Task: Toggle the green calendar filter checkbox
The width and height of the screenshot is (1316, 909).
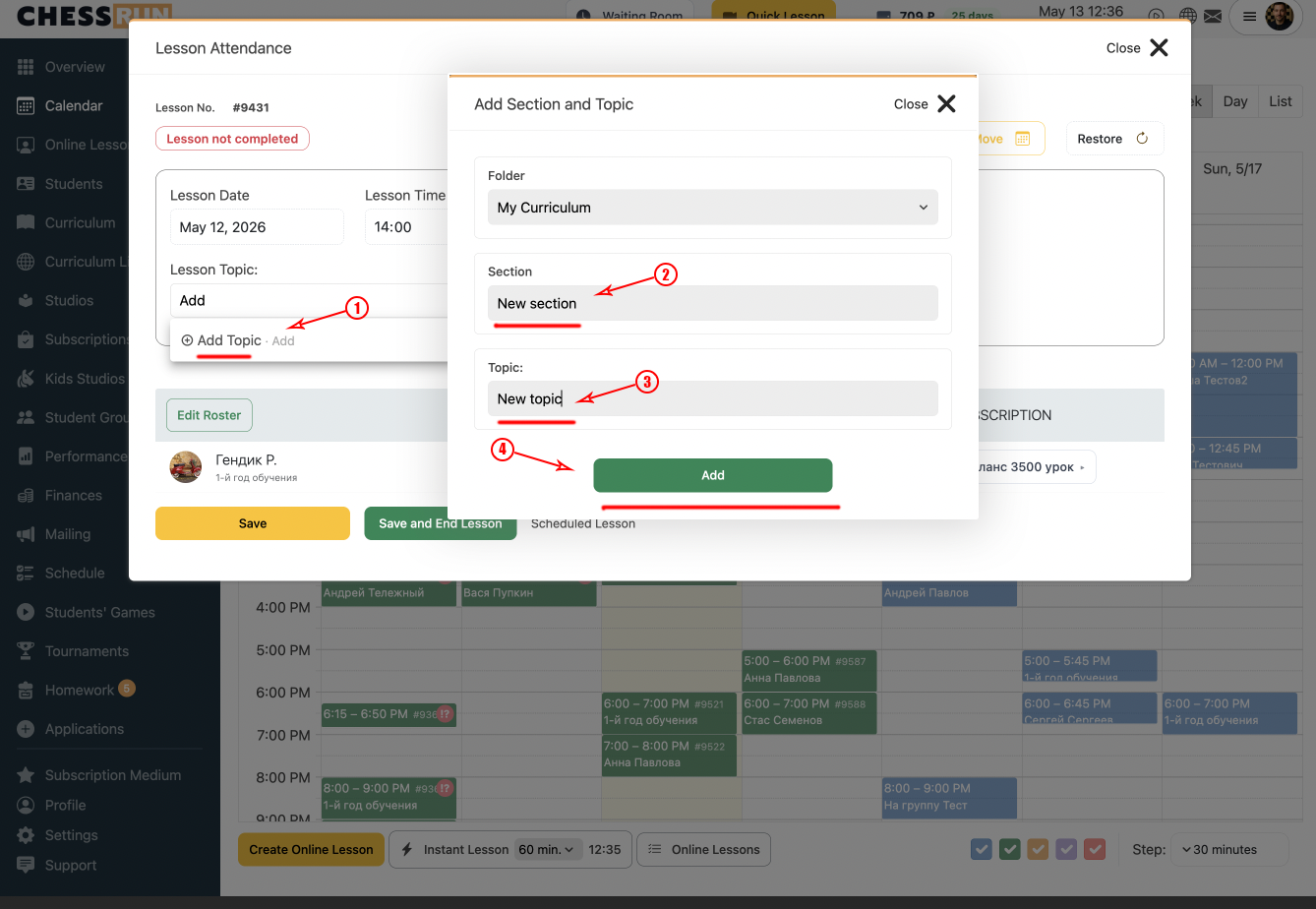Action: pyautogui.click(x=1009, y=849)
